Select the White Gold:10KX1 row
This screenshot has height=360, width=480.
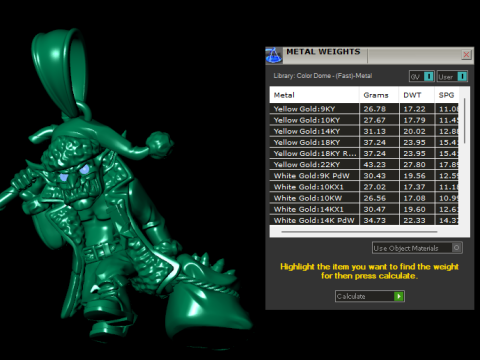coord(364,187)
